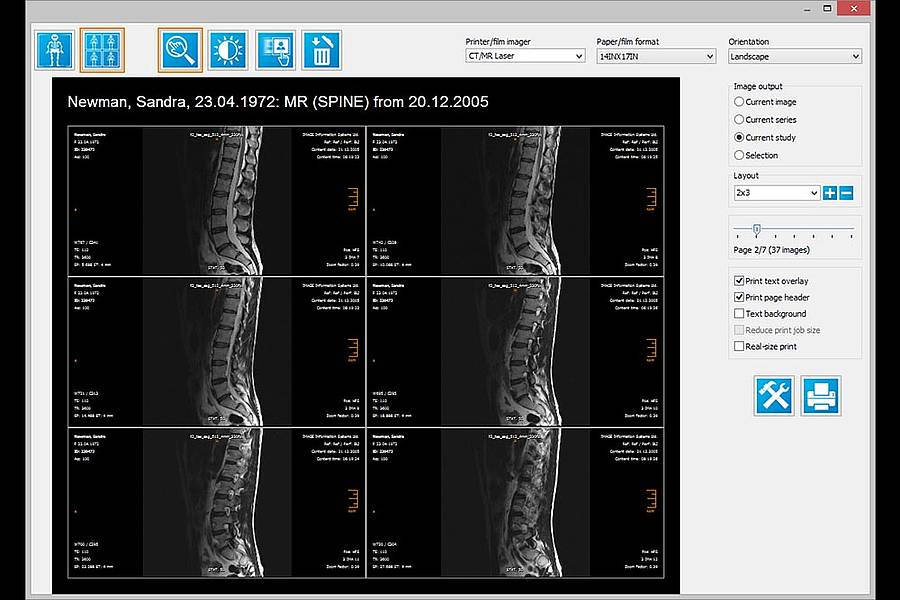Click the trash can delete icon
Screen dimensions: 900x600
322,50
